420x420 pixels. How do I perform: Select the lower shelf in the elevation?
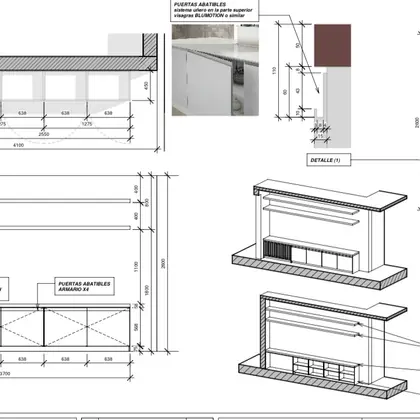click(65, 228)
